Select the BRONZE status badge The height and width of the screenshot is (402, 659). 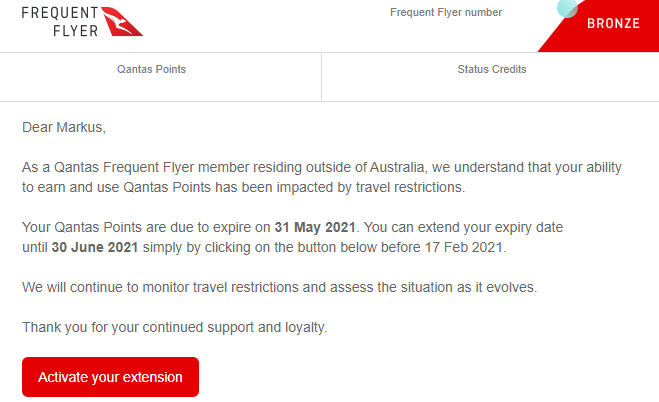tap(613, 23)
